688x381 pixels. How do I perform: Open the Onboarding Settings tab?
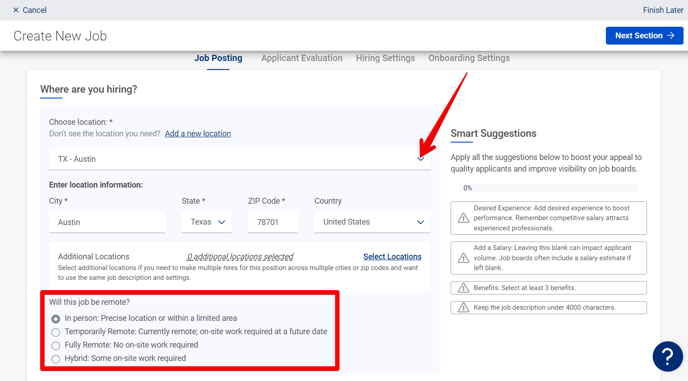pos(469,58)
